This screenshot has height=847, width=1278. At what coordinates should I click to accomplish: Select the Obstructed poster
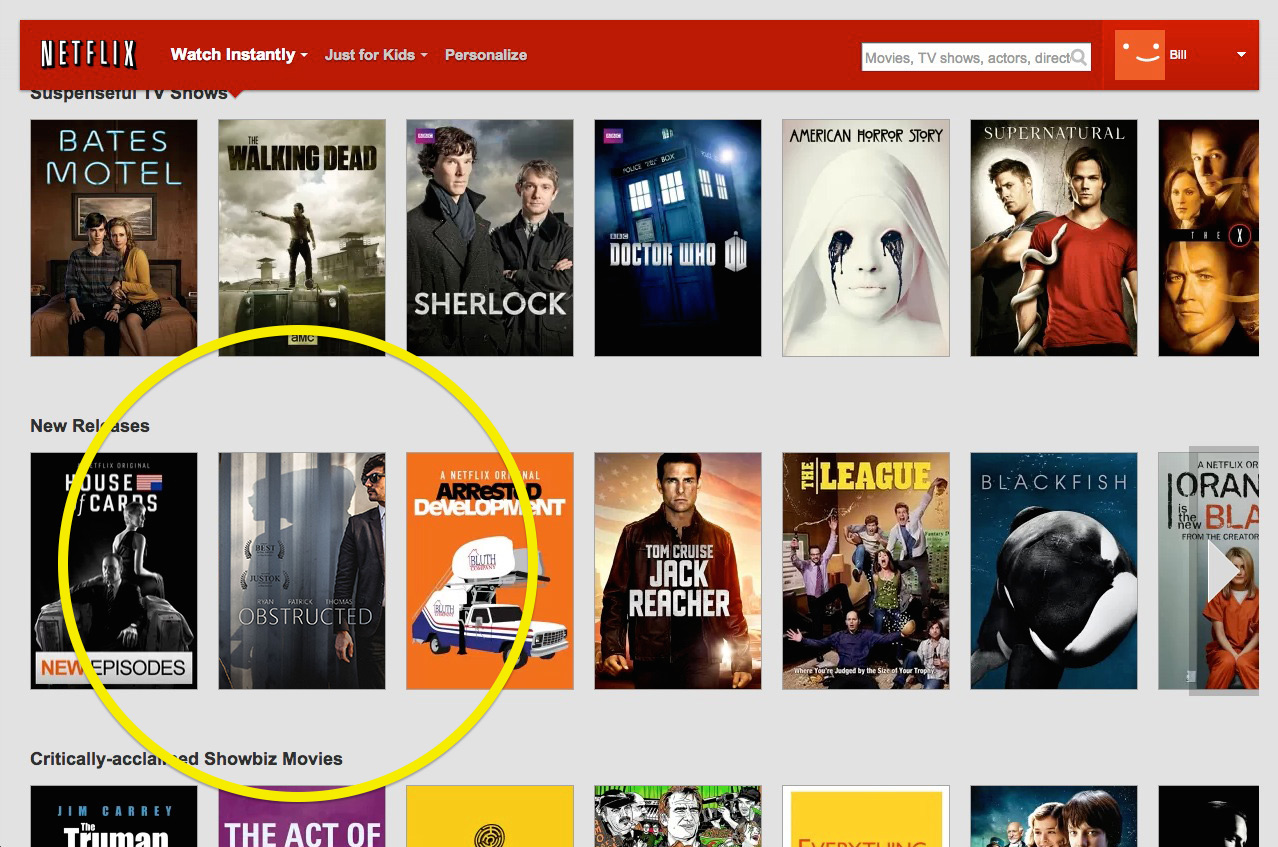(302, 571)
